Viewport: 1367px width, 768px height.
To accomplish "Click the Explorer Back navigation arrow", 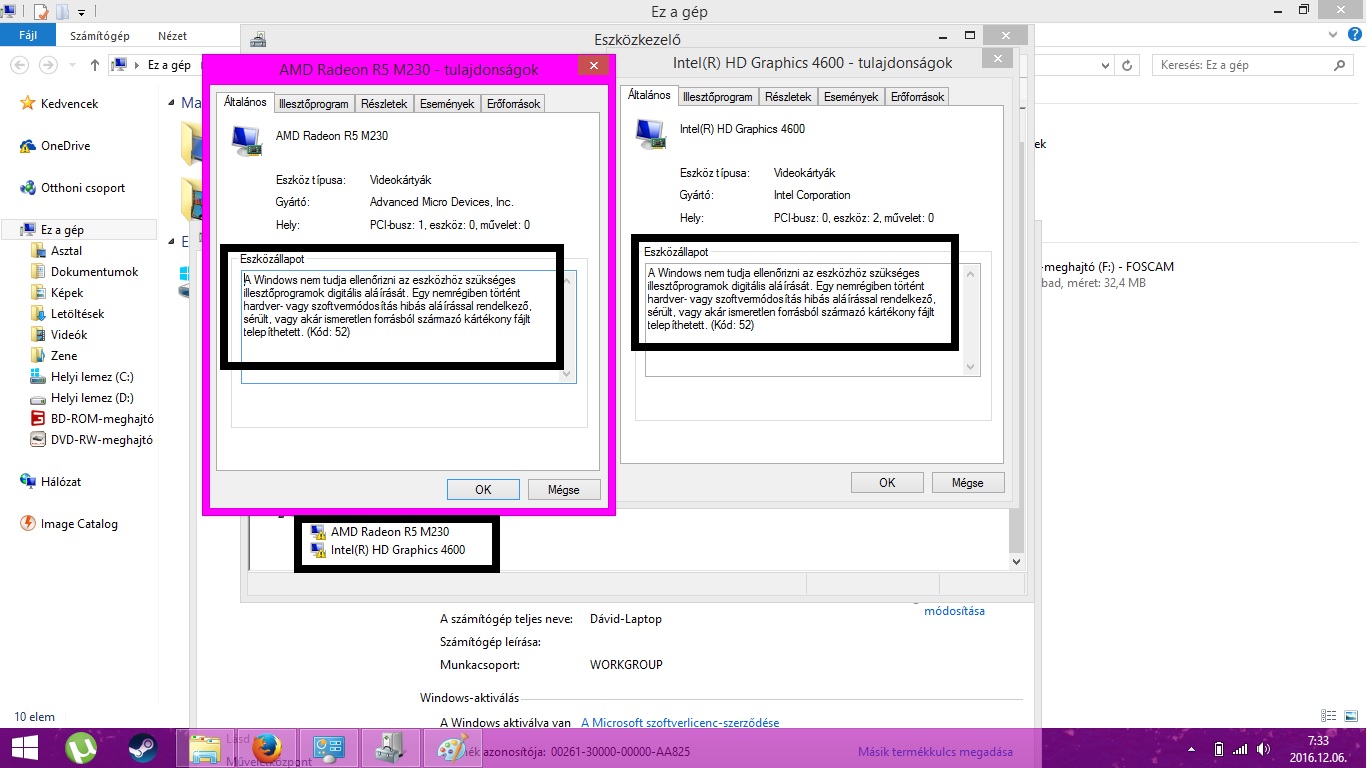I will pos(20,65).
